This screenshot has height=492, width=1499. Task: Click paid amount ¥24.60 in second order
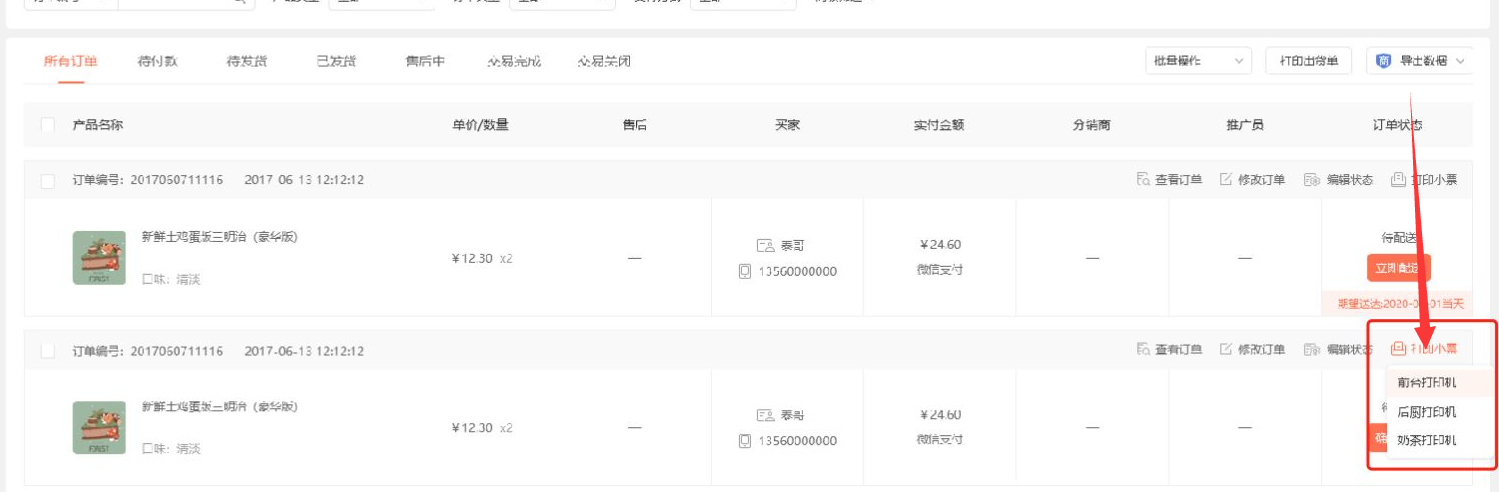point(940,415)
